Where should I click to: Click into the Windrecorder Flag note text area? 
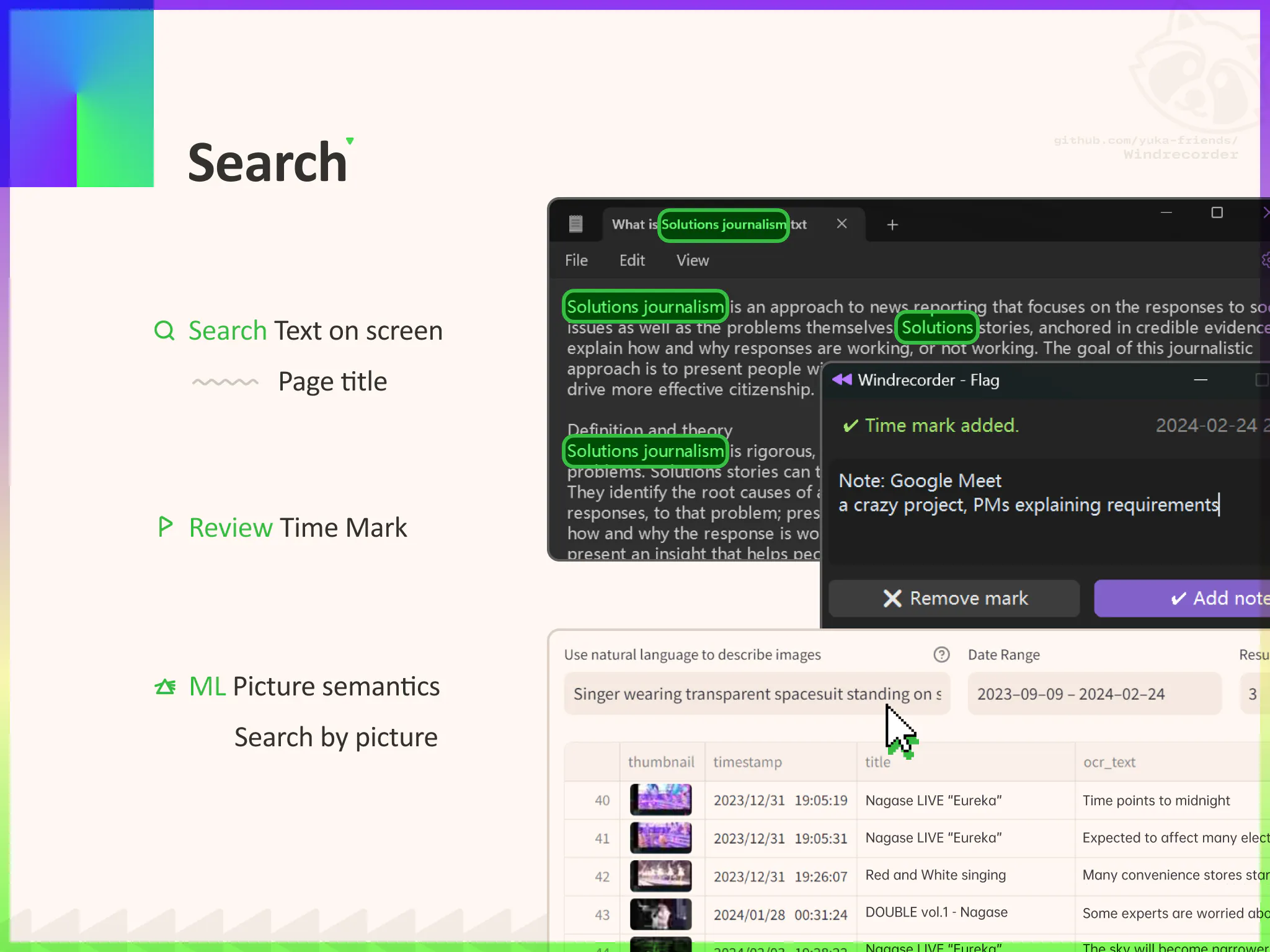pos(1049,512)
